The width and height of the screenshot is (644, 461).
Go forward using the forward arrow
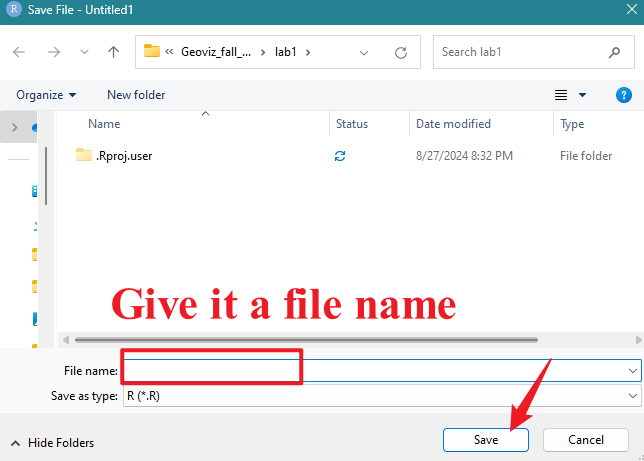point(53,52)
